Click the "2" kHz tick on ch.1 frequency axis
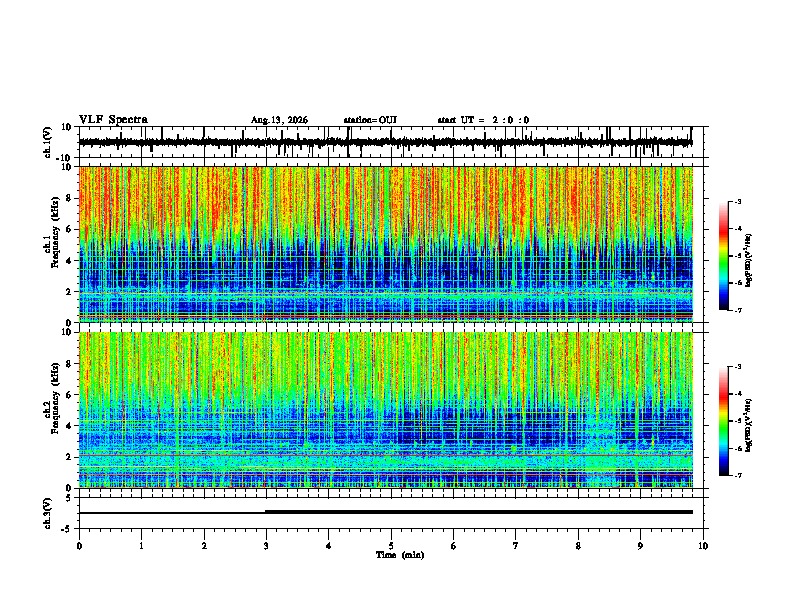 [69, 292]
